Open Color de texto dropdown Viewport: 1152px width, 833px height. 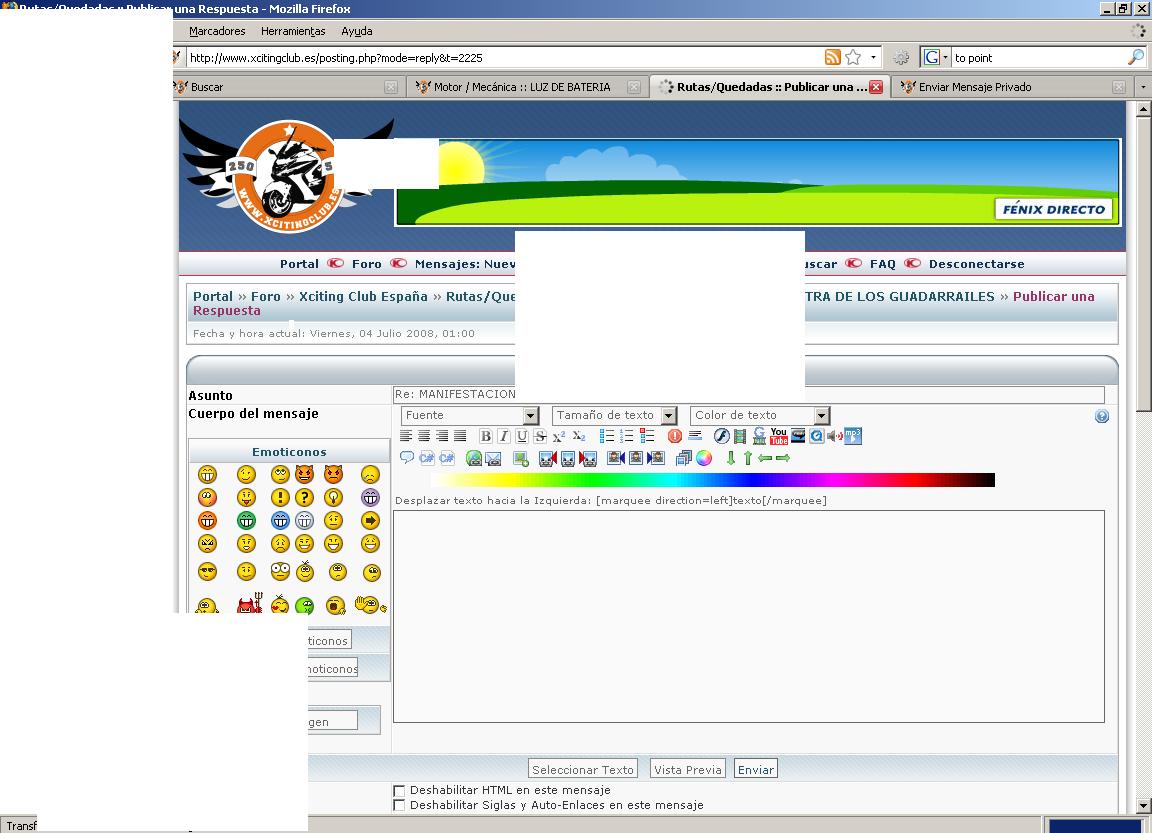[x=760, y=416]
